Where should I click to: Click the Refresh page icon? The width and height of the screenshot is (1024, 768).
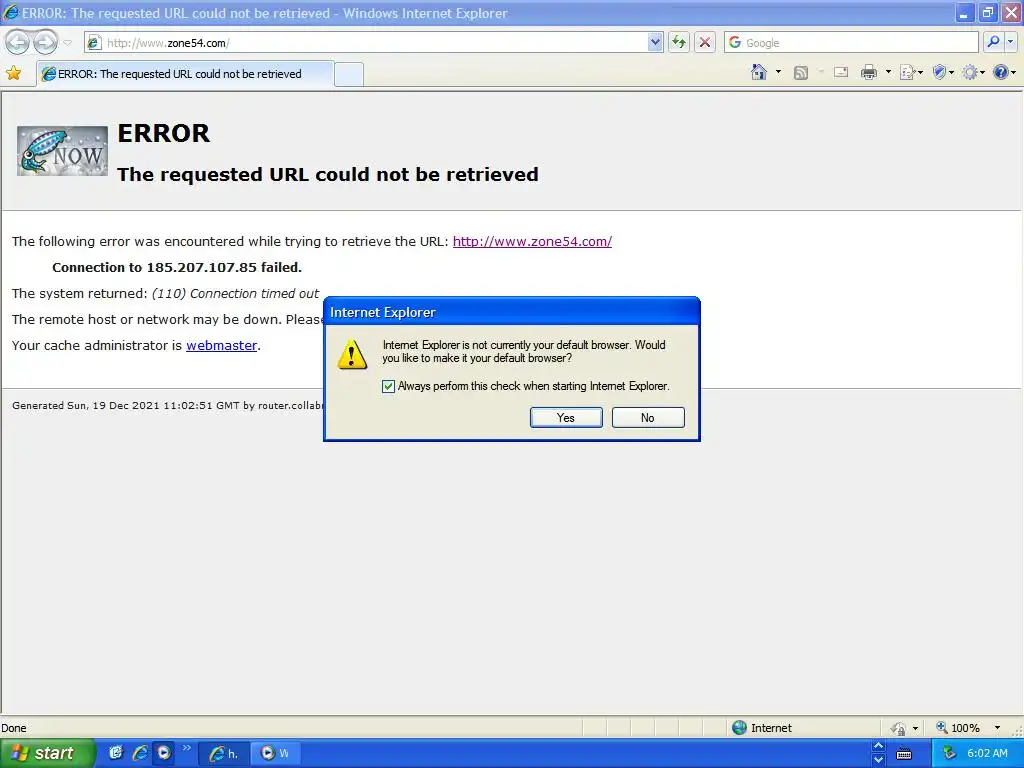pyautogui.click(x=679, y=42)
